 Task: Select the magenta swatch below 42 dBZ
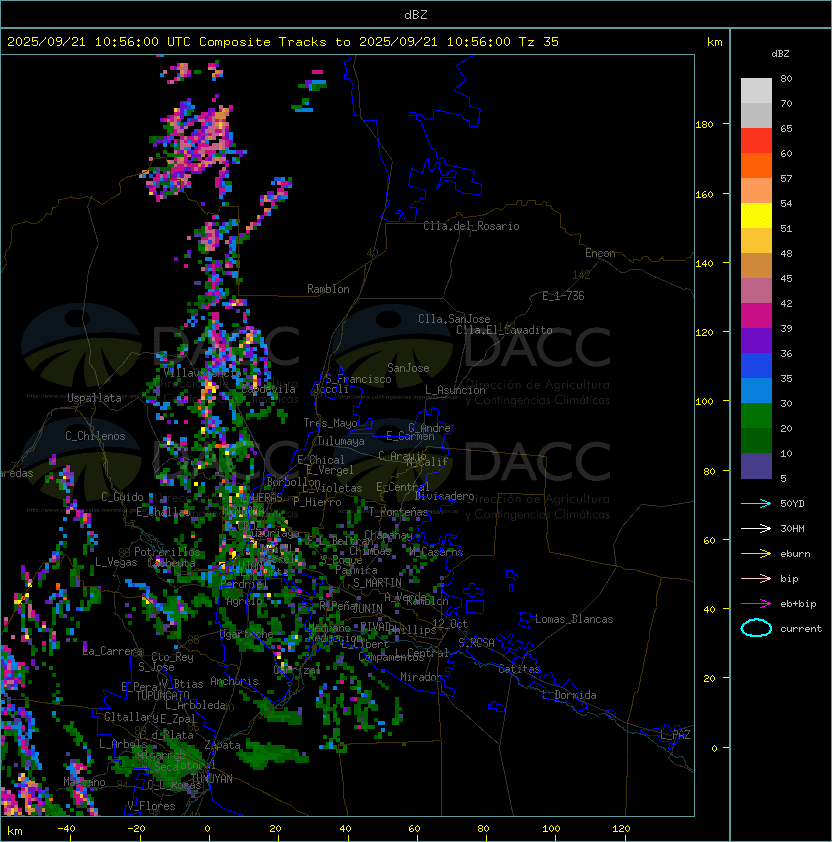[x=756, y=315]
